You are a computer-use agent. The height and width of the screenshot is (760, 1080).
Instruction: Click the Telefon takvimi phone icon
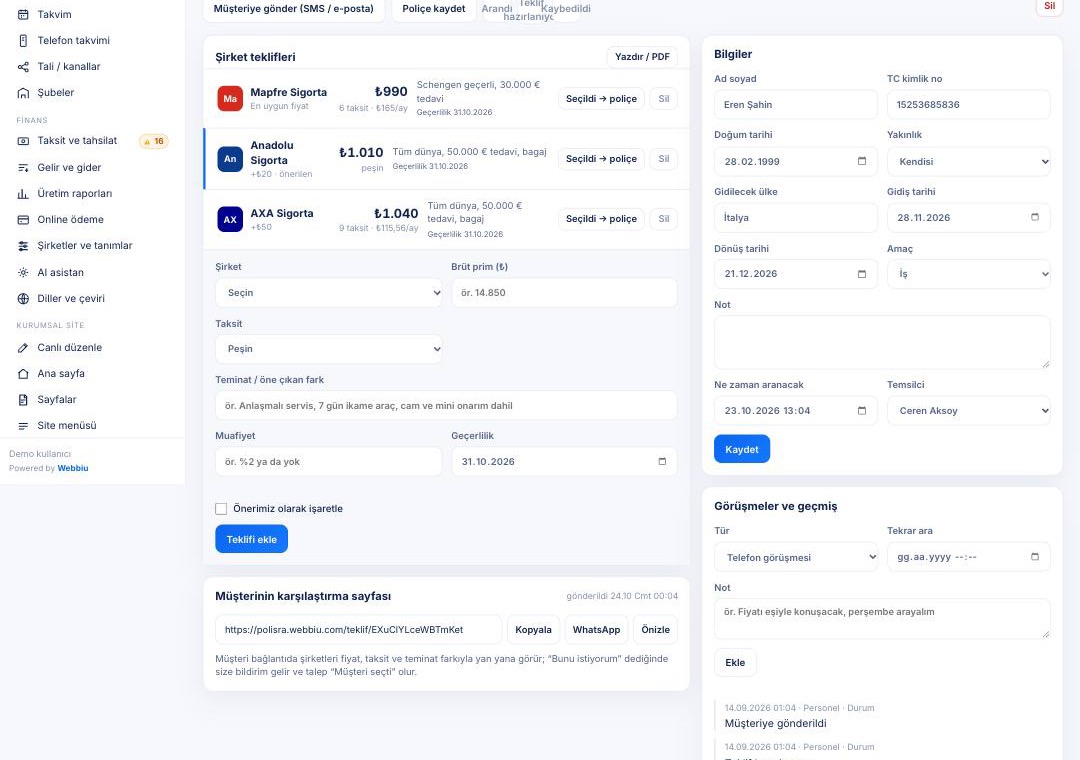[x=23, y=41]
